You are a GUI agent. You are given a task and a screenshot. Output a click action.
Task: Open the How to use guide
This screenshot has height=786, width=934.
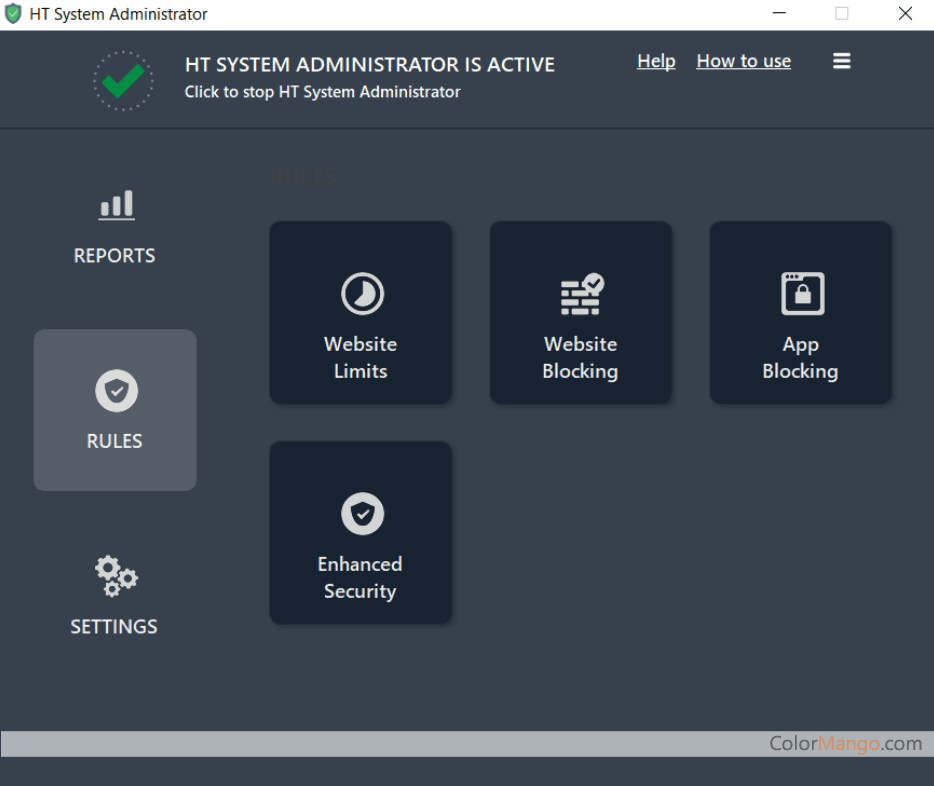[743, 61]
